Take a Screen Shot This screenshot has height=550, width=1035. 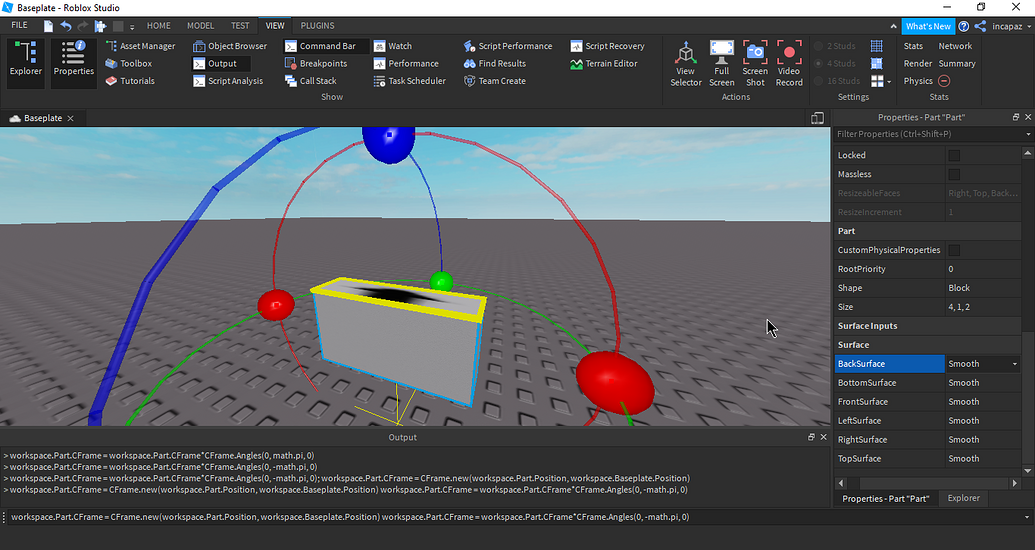pos(755,63)
